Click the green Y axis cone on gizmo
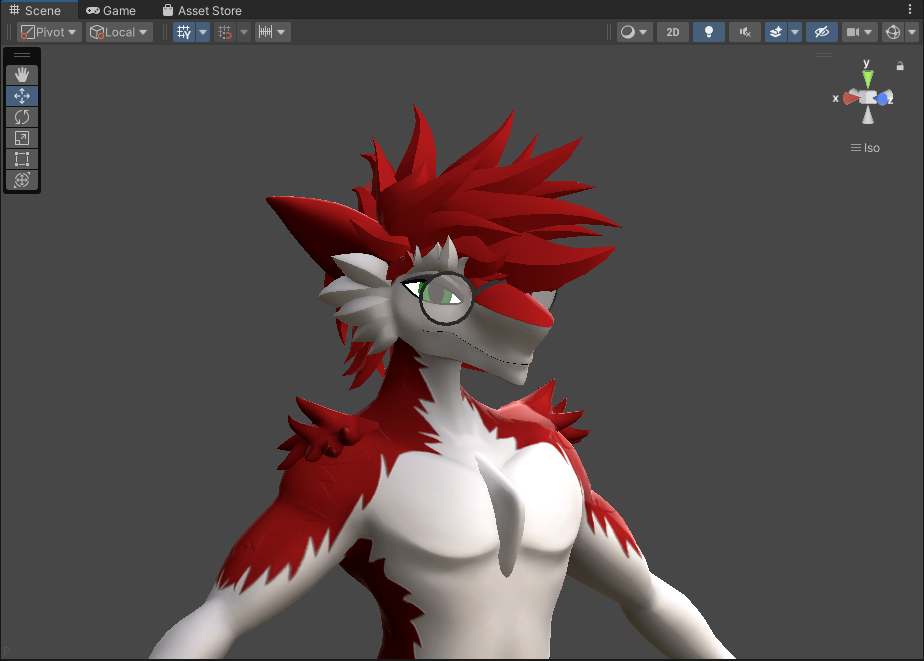 pyautogui.click(x=868, y=77)
